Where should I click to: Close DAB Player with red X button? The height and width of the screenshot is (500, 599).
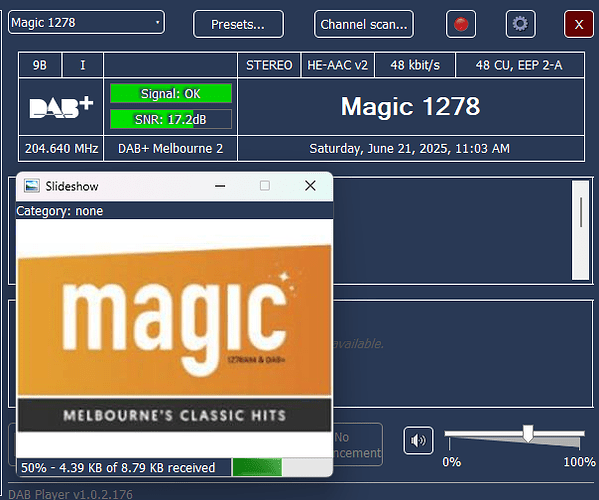pyautogui.click(x=579, y=24)
